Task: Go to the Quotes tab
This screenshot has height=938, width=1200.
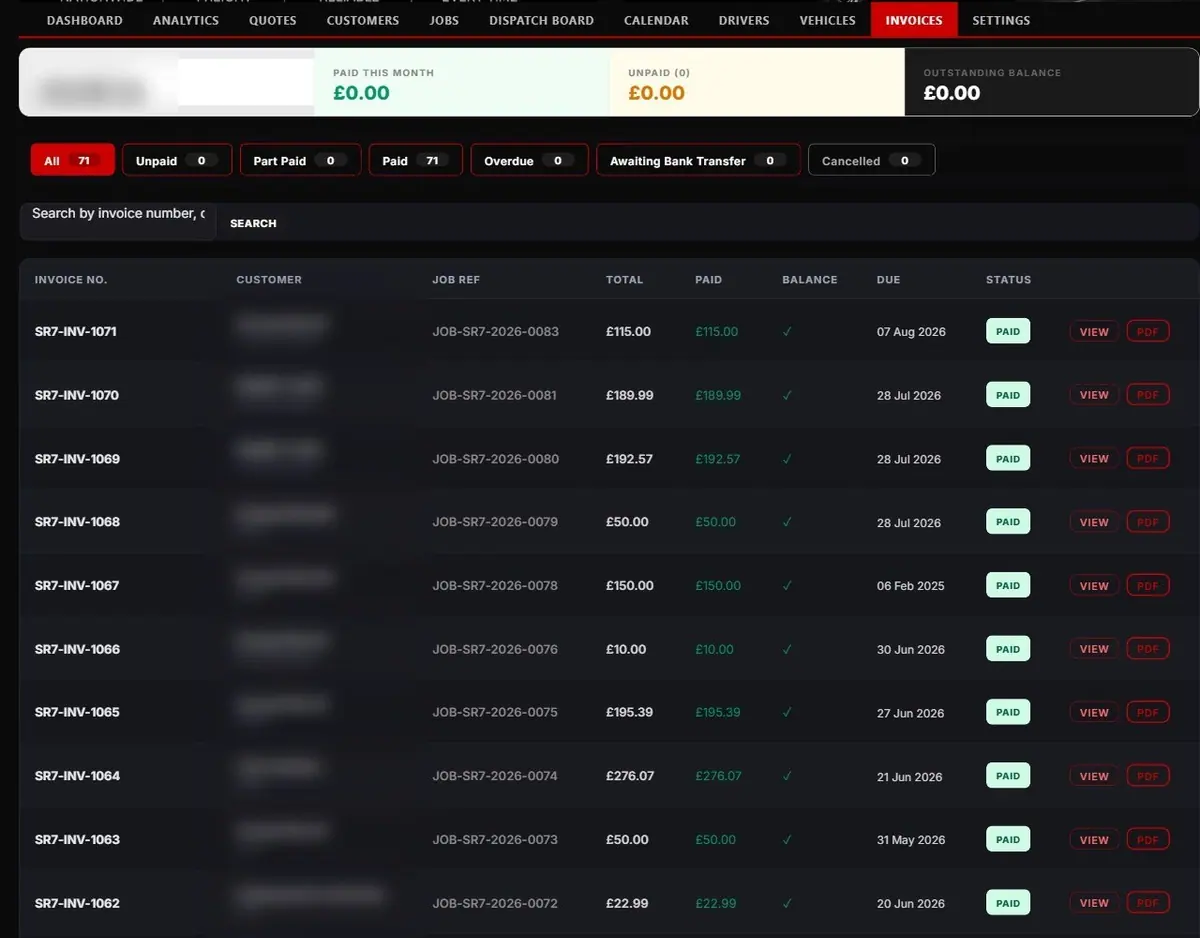Action: [x=273, y=20]
